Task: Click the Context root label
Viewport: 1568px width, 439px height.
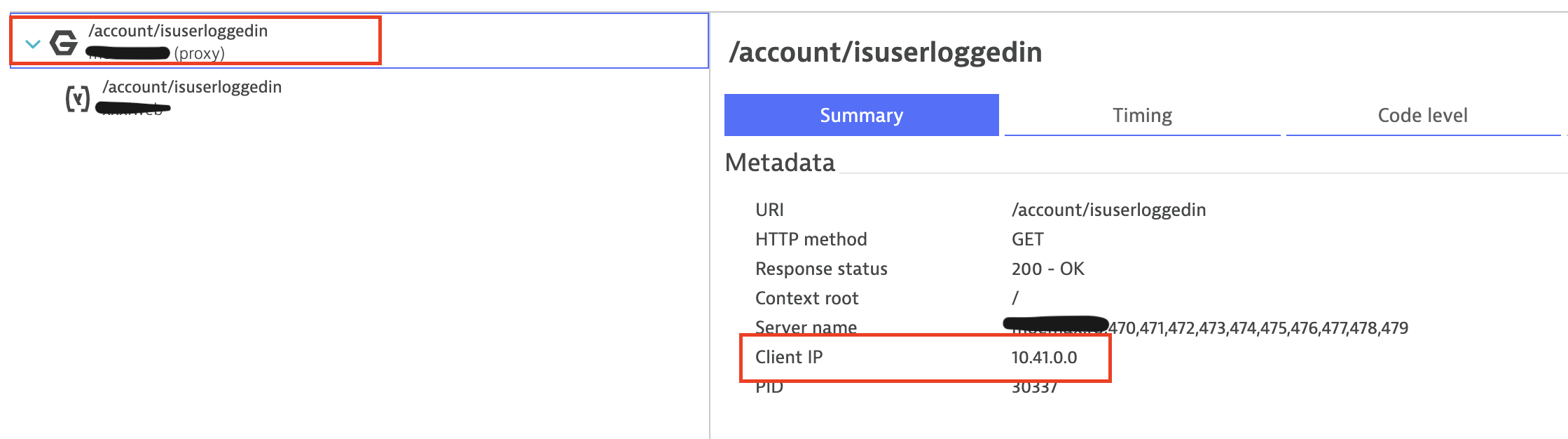Action: 806,298
